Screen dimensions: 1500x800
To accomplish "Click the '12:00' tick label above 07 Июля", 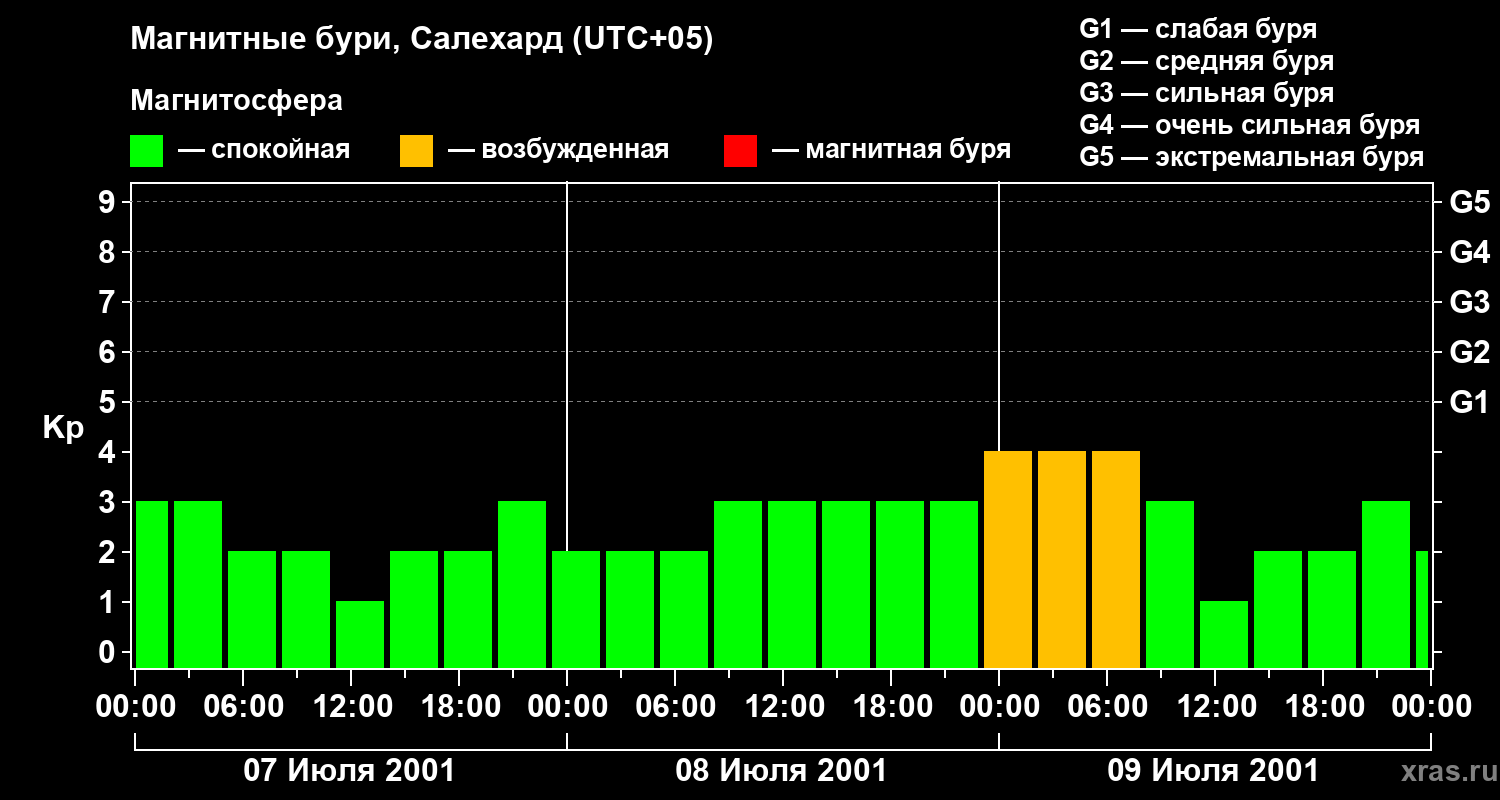I will click(x=351, y=706).
